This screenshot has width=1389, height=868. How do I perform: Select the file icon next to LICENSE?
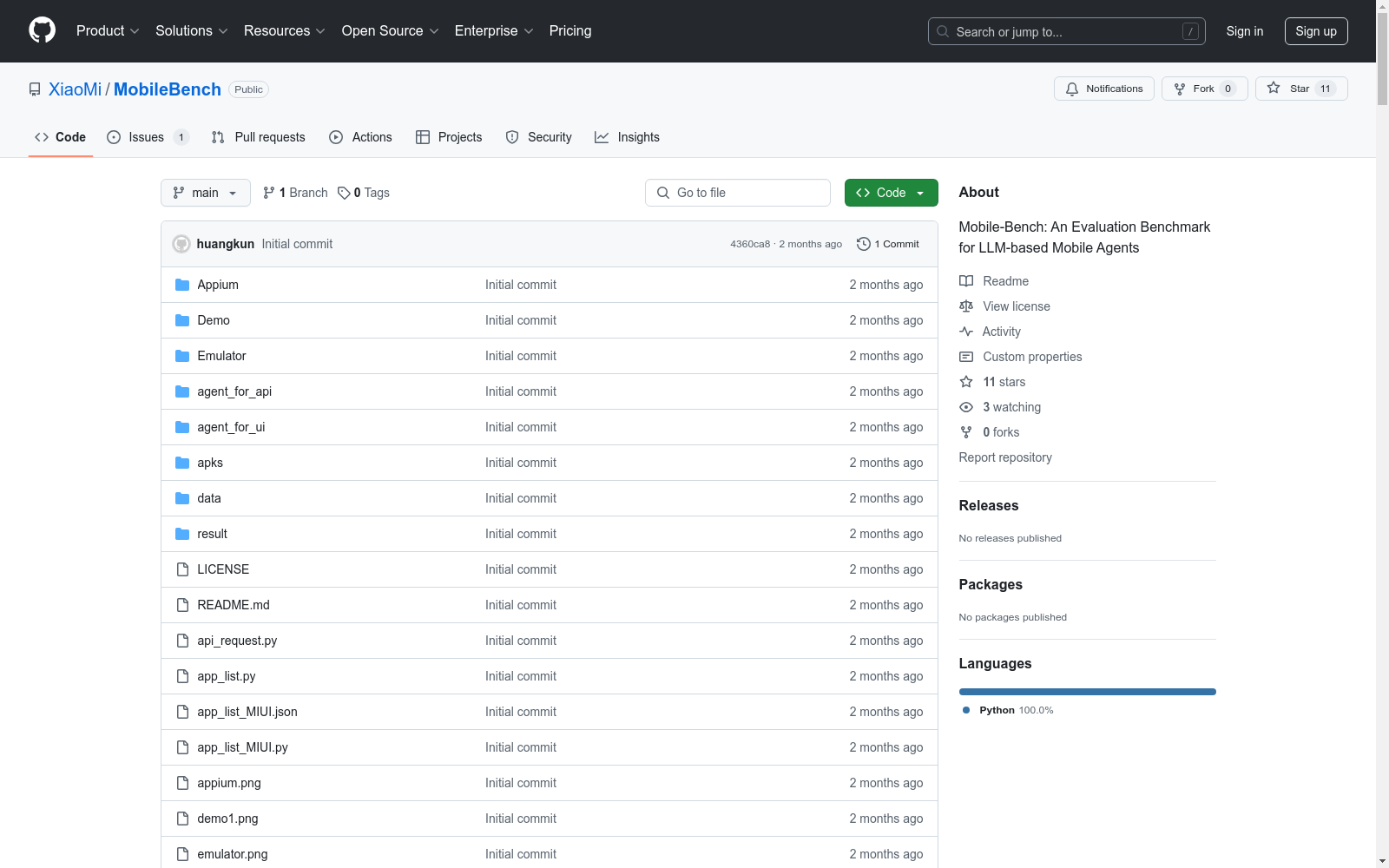click(x=182, y=569)
